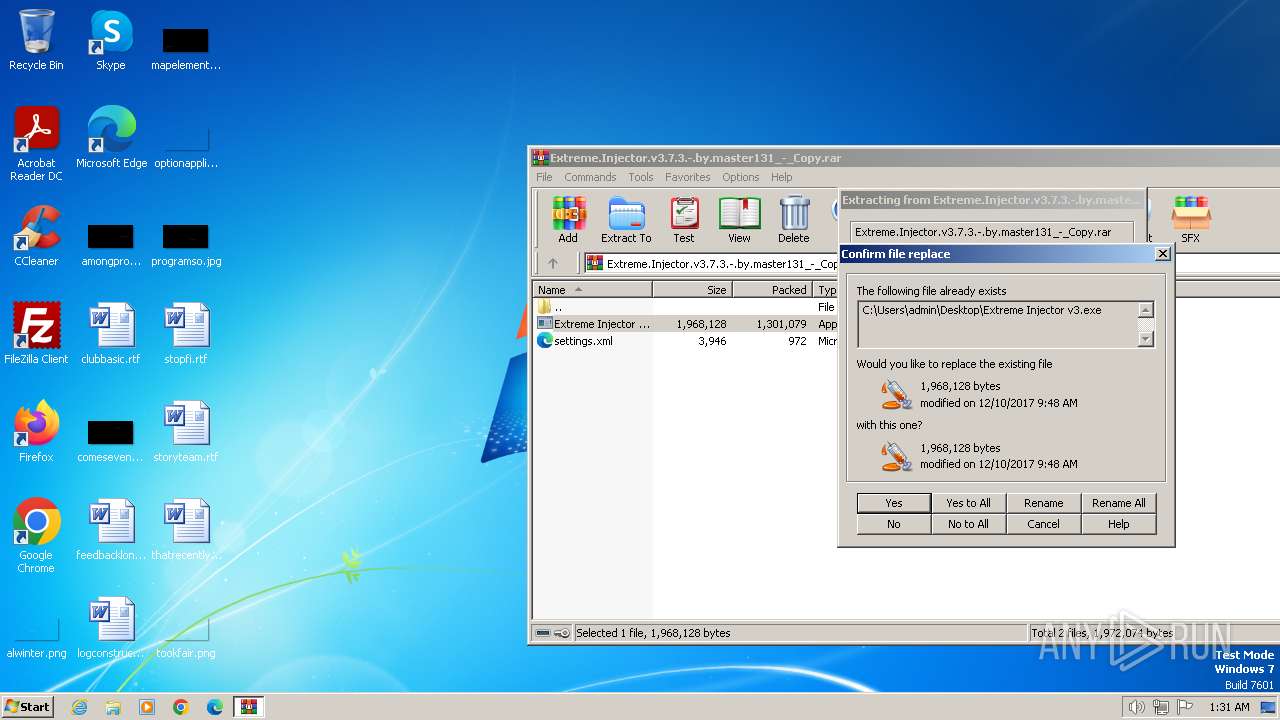Click the Rename All button
Image resolution: width=1280 pixels, height=720 pixels.
click(x=1119, y=503)
